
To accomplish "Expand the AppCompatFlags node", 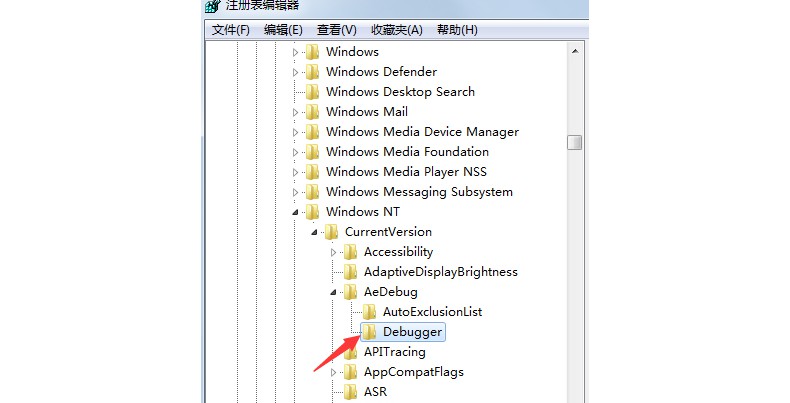I will (x=334, y=373).
